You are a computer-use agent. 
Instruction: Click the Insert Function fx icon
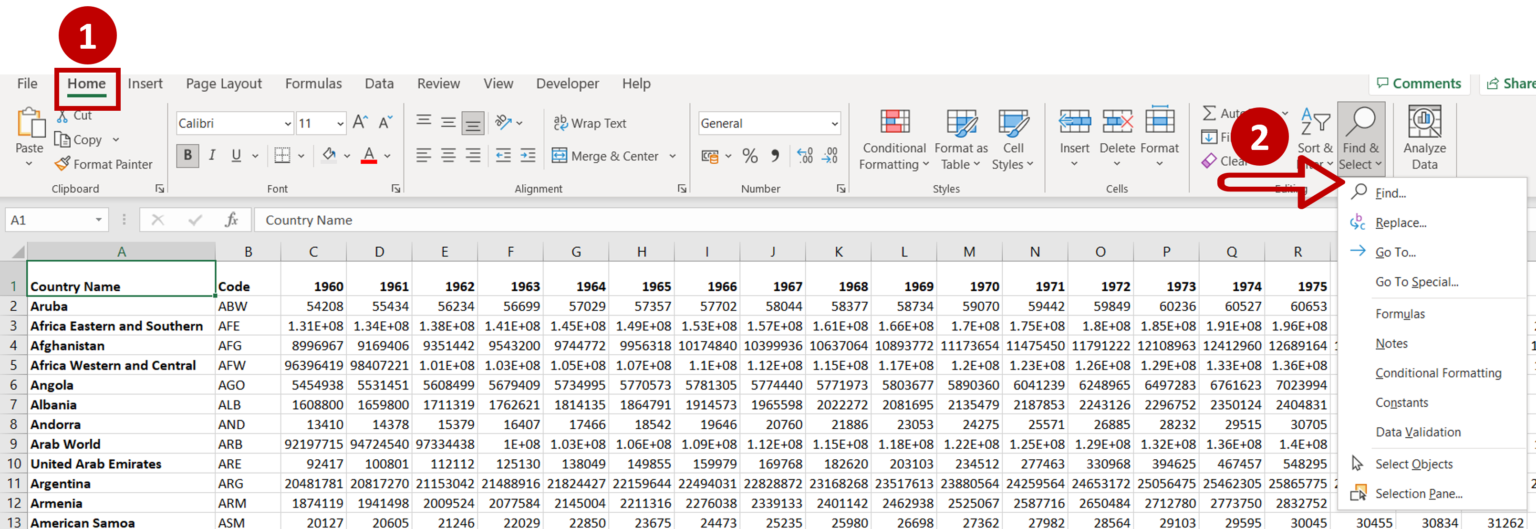pos(231,220)
